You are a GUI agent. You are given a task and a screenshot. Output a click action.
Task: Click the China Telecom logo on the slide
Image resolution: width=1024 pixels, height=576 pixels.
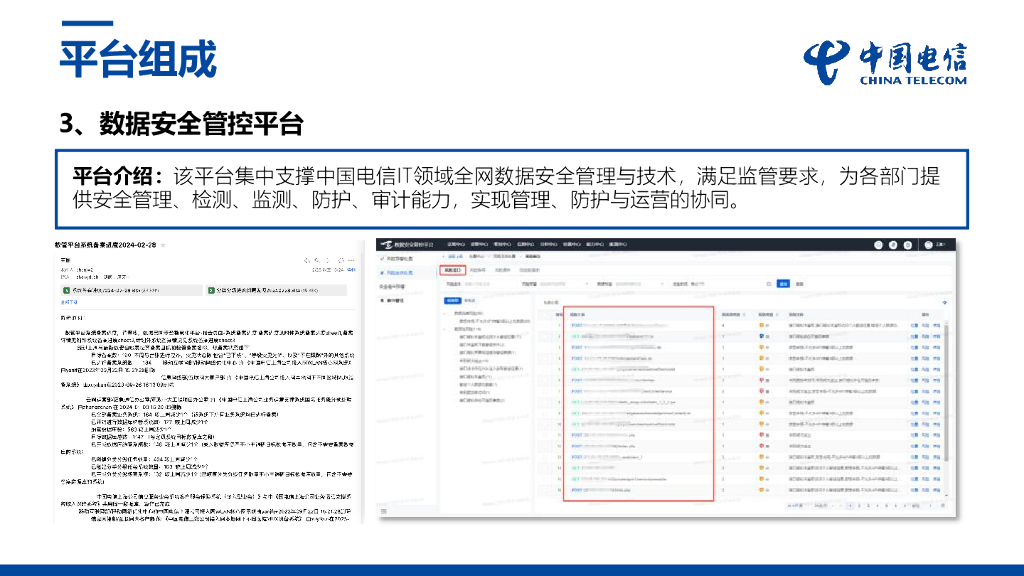pos(886,62)
